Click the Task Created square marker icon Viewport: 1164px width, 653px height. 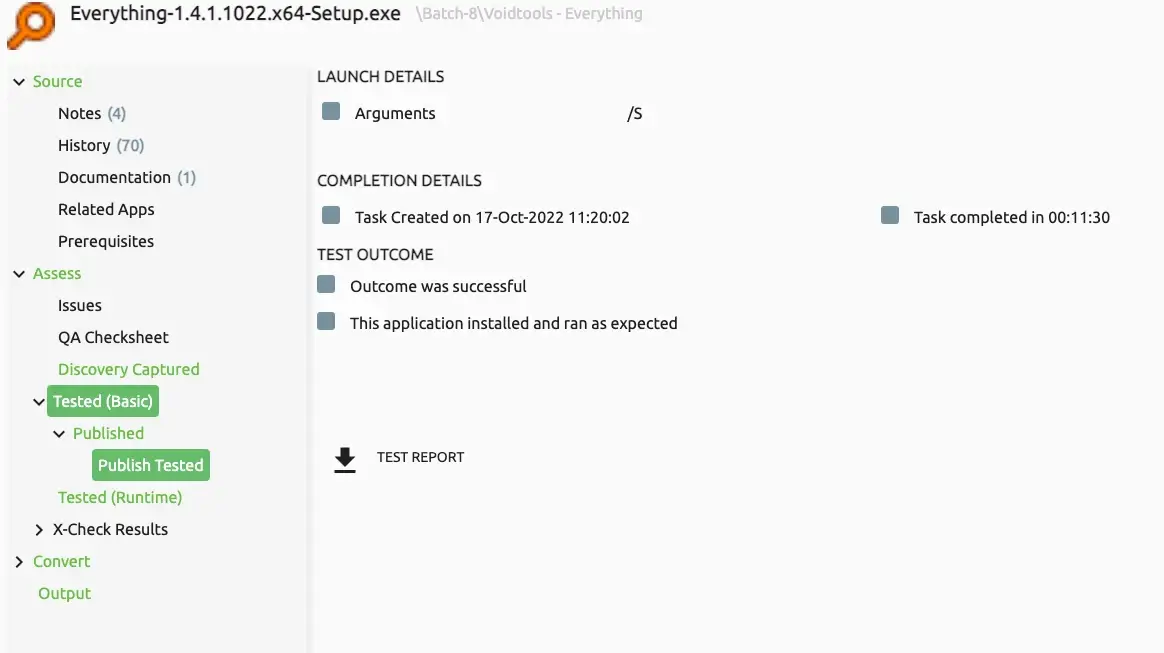[x=331, y=215]
